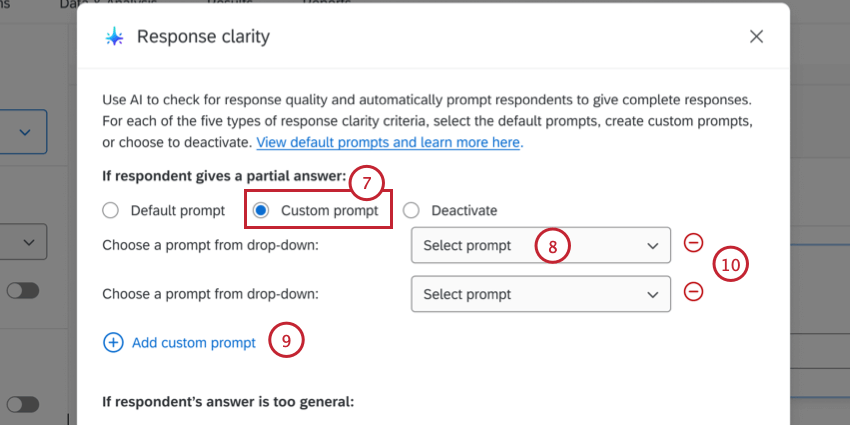The height and width of the screenshot is (425, 850).
Task: Click the step 7 annotation marker
Action: pyautogui.click(x=367, y=183)
